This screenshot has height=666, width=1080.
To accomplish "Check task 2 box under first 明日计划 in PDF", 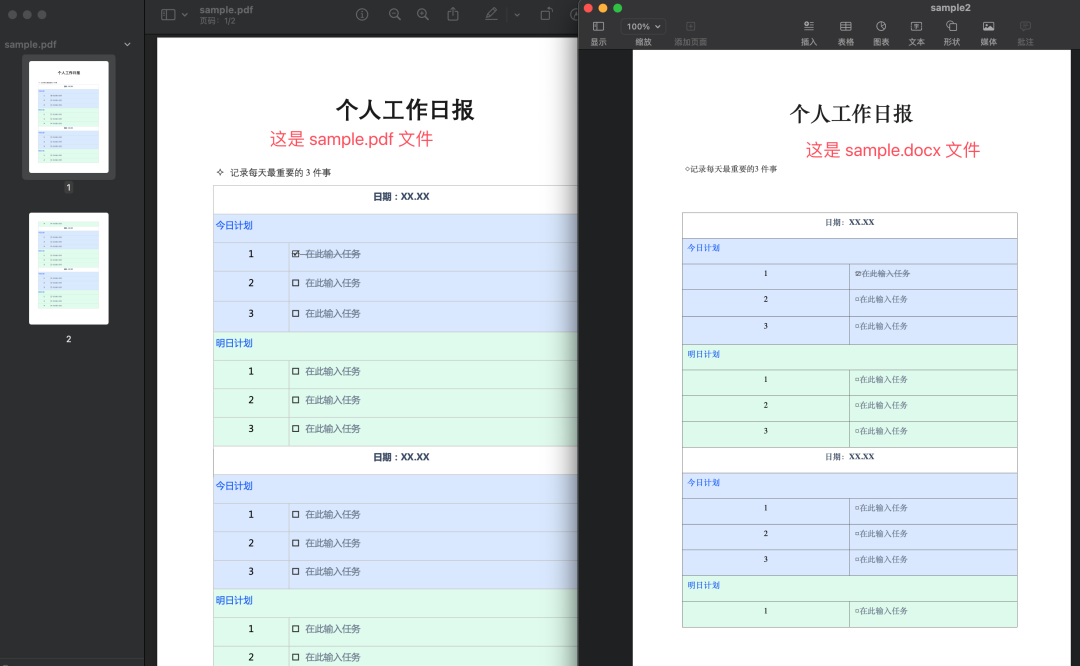I will click(x=295, y=400).
